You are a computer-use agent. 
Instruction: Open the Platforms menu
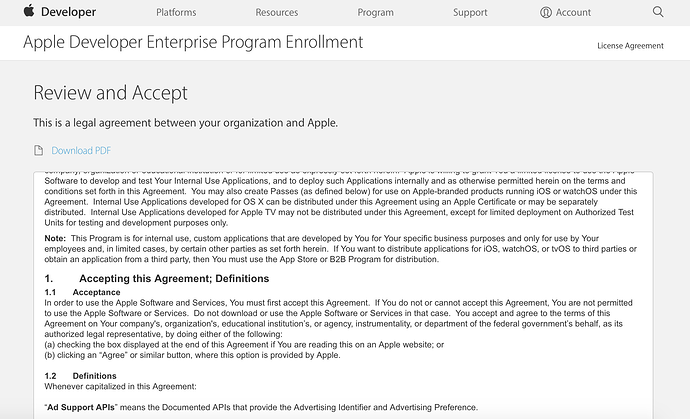click(x=176, y=12)
